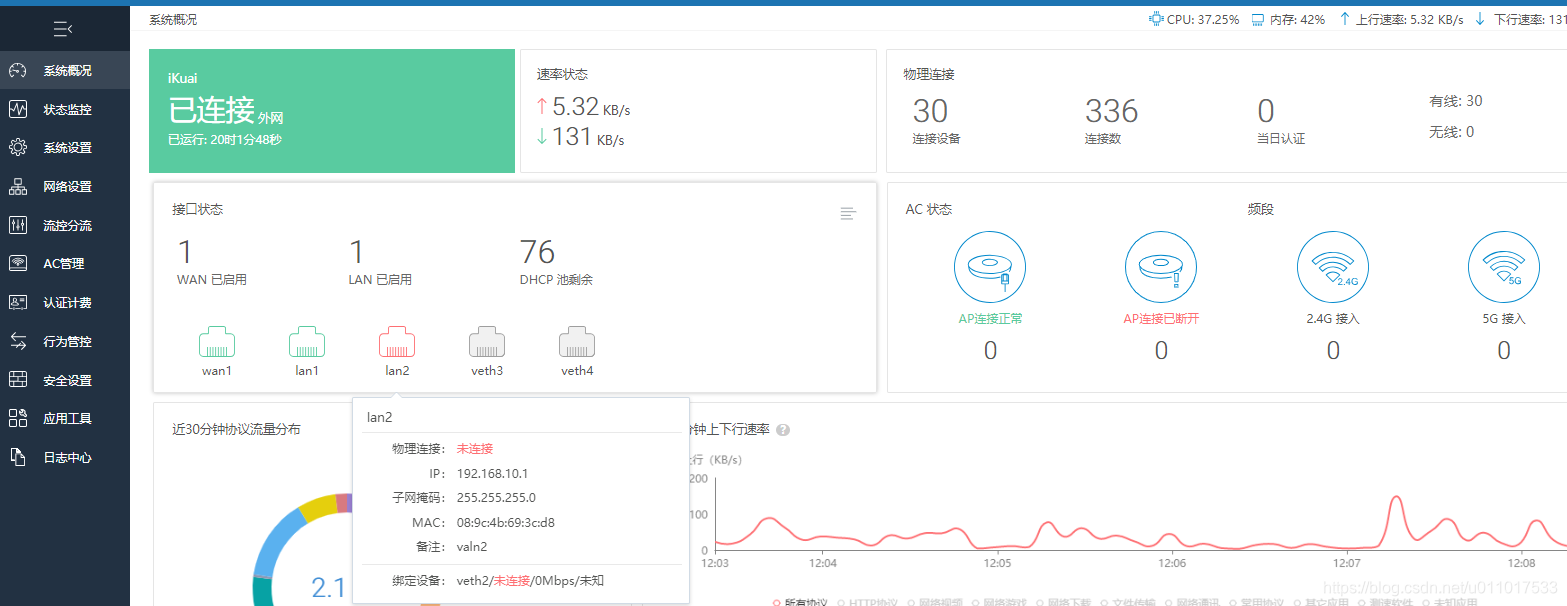Click the AP连接已断开 icon

click(1161, 266)
